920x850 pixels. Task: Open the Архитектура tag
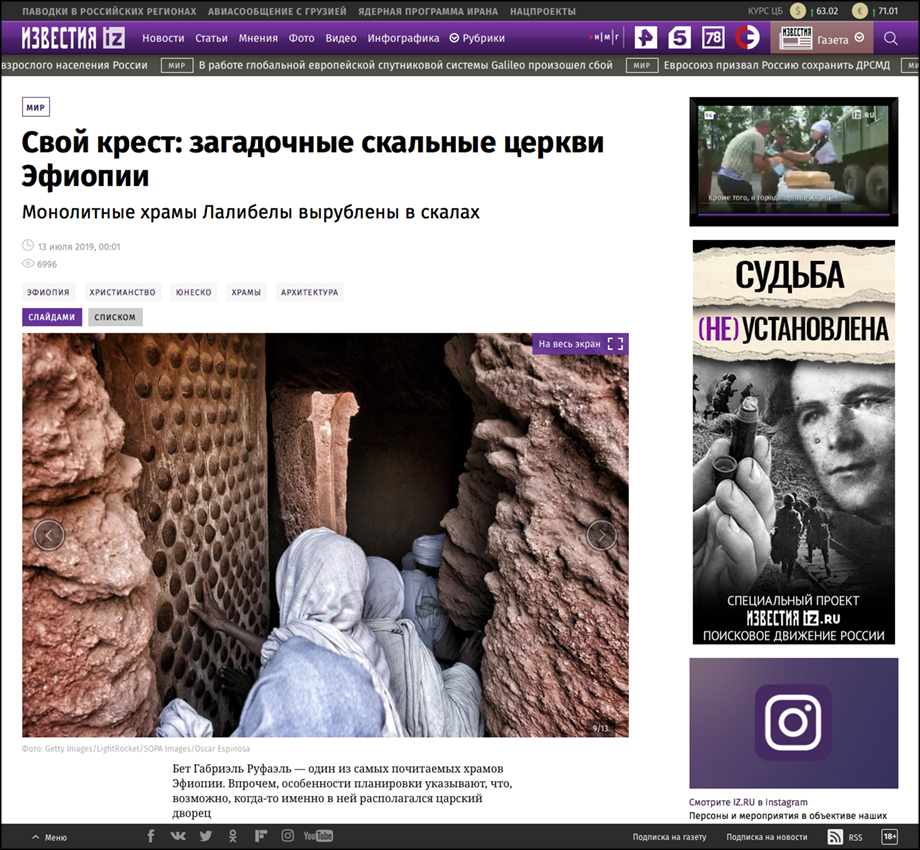(310, 292)
